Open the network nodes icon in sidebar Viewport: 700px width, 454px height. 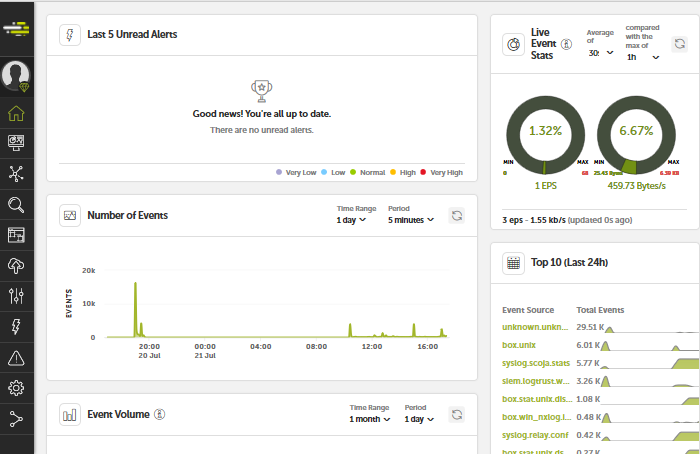(x=16, y=173)
